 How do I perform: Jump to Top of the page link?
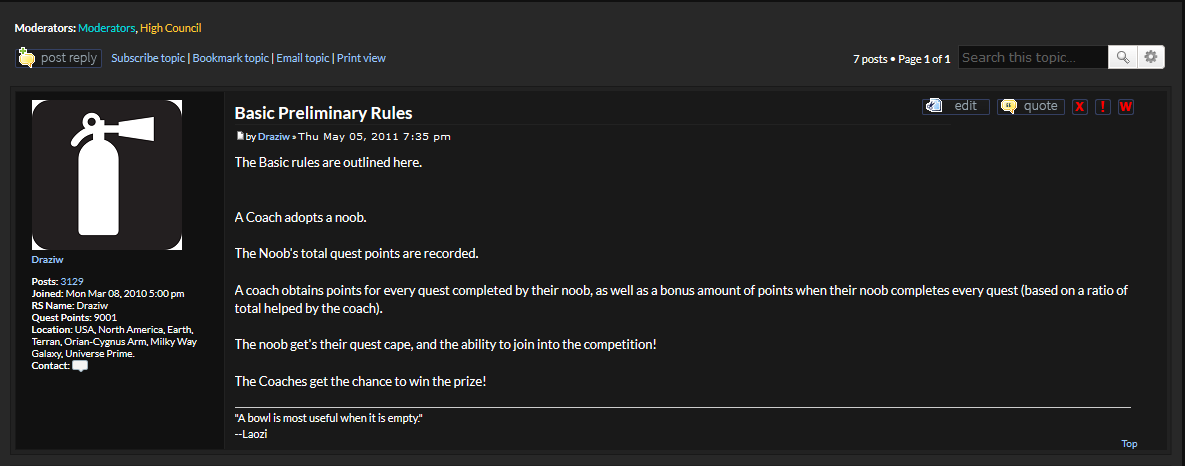pyautogui.click(x=1129, y=444)
